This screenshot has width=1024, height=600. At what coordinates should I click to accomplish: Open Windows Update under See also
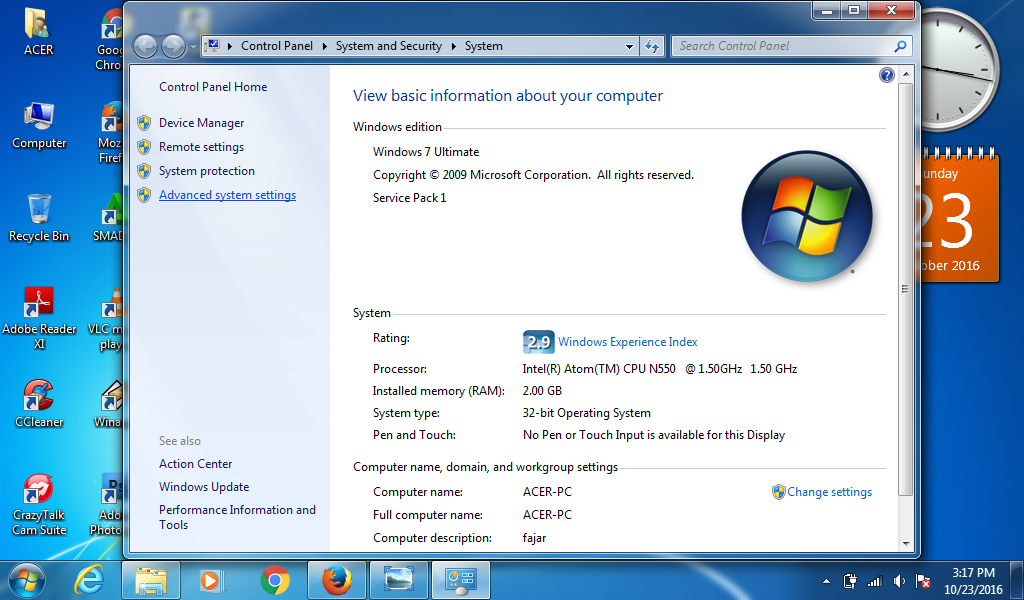tap(204, 486)
